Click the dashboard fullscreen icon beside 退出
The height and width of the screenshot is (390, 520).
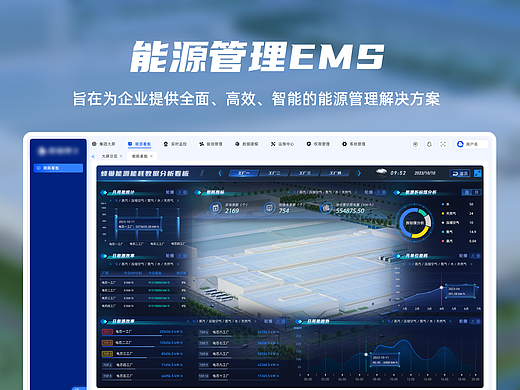(478, 173)
